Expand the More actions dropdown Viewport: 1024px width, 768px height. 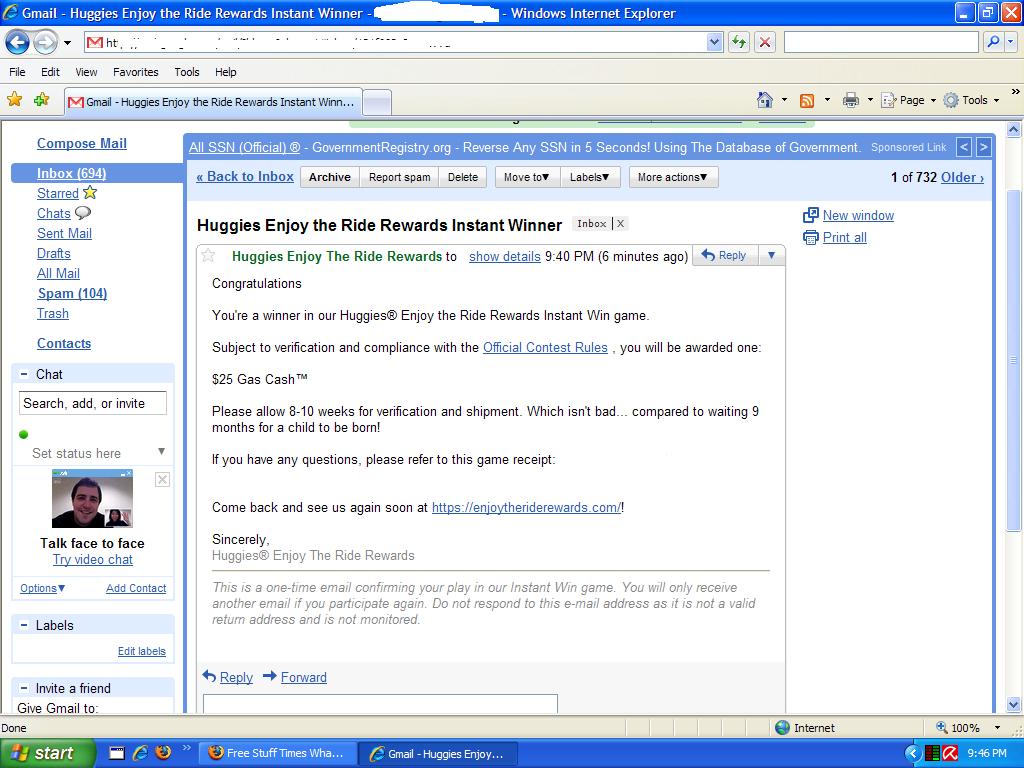click(x=673, y=177)
